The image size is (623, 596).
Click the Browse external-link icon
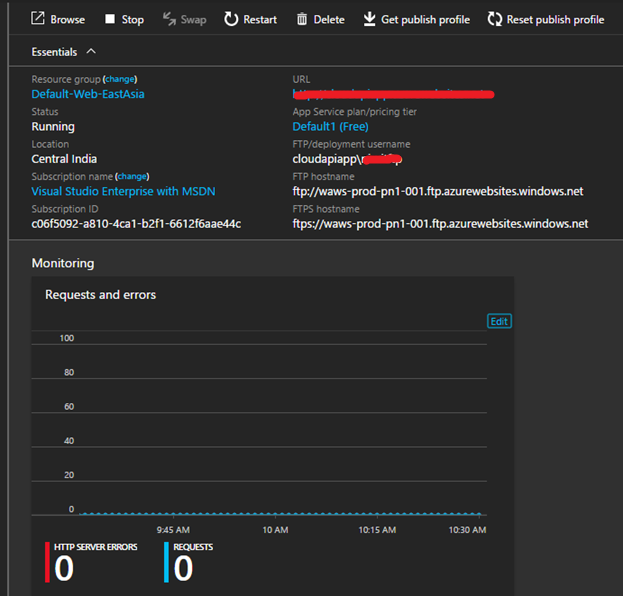(x=38, y=19)
